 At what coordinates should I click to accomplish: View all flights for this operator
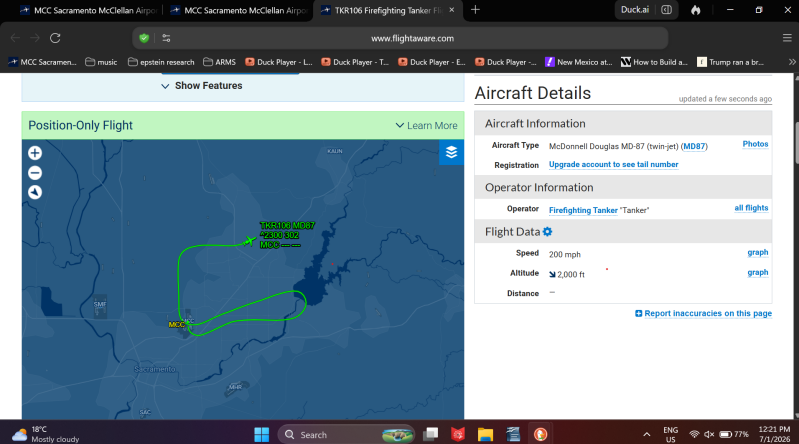pos(751,208)
